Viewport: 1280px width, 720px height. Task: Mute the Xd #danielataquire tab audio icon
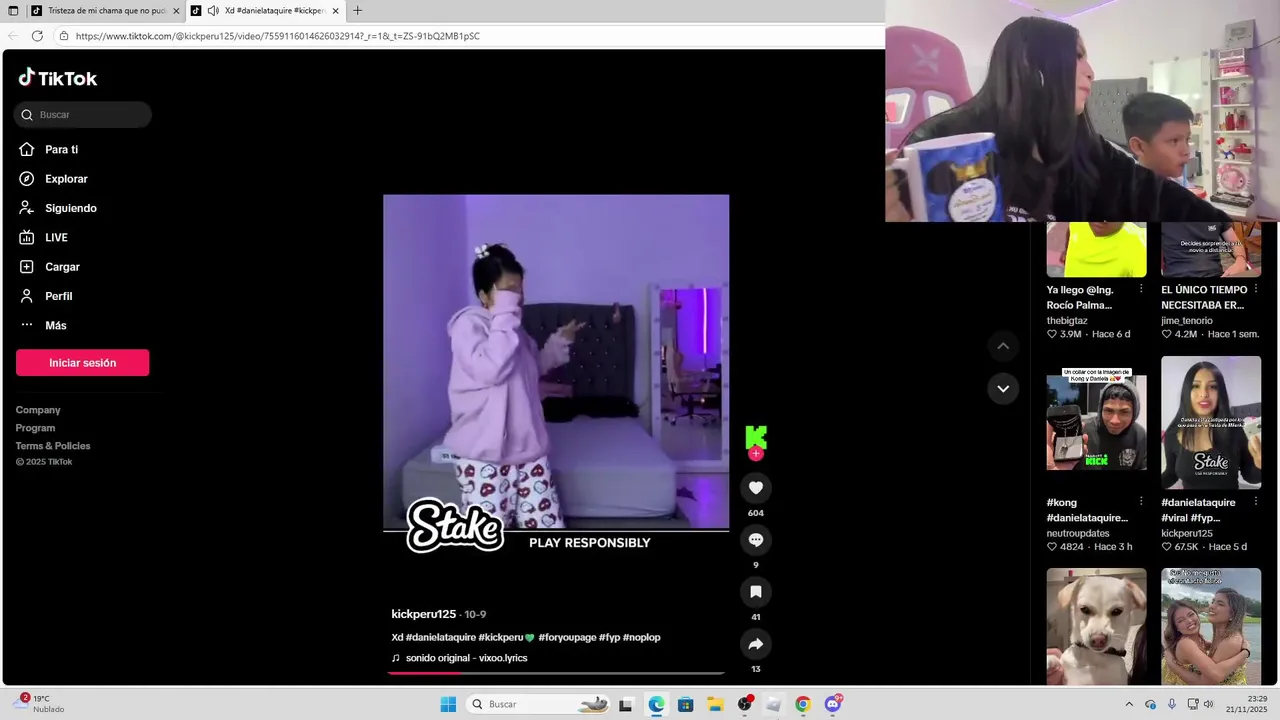pyautogui.click(x=213, y=11)
